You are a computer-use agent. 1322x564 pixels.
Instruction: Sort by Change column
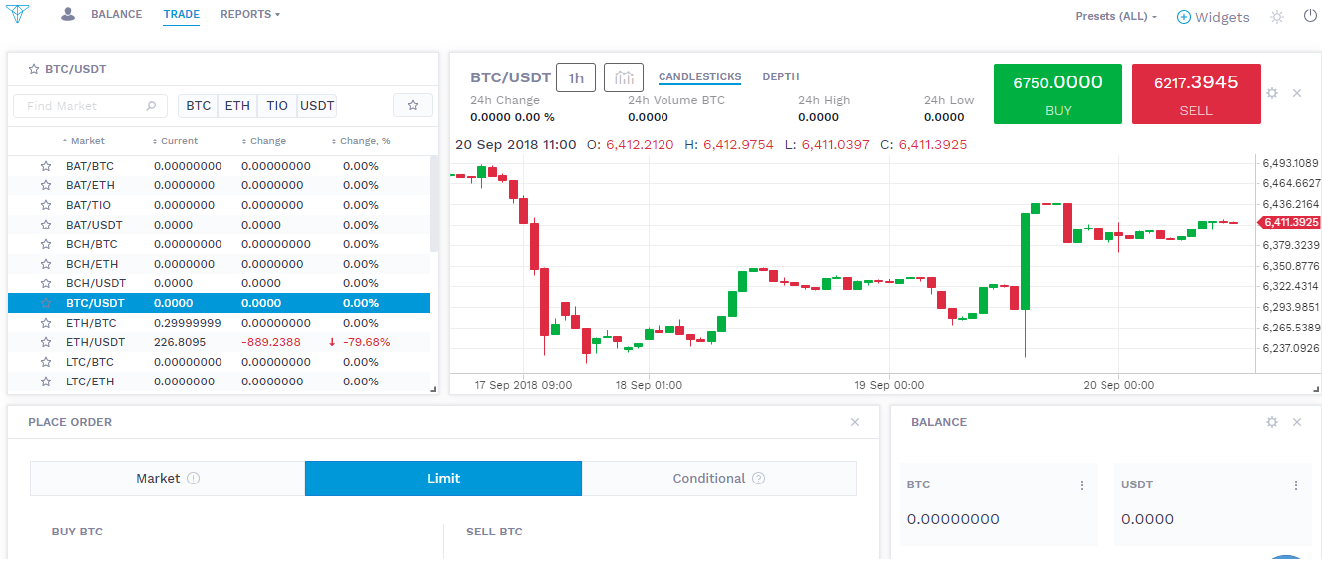[x=263, y=141]
